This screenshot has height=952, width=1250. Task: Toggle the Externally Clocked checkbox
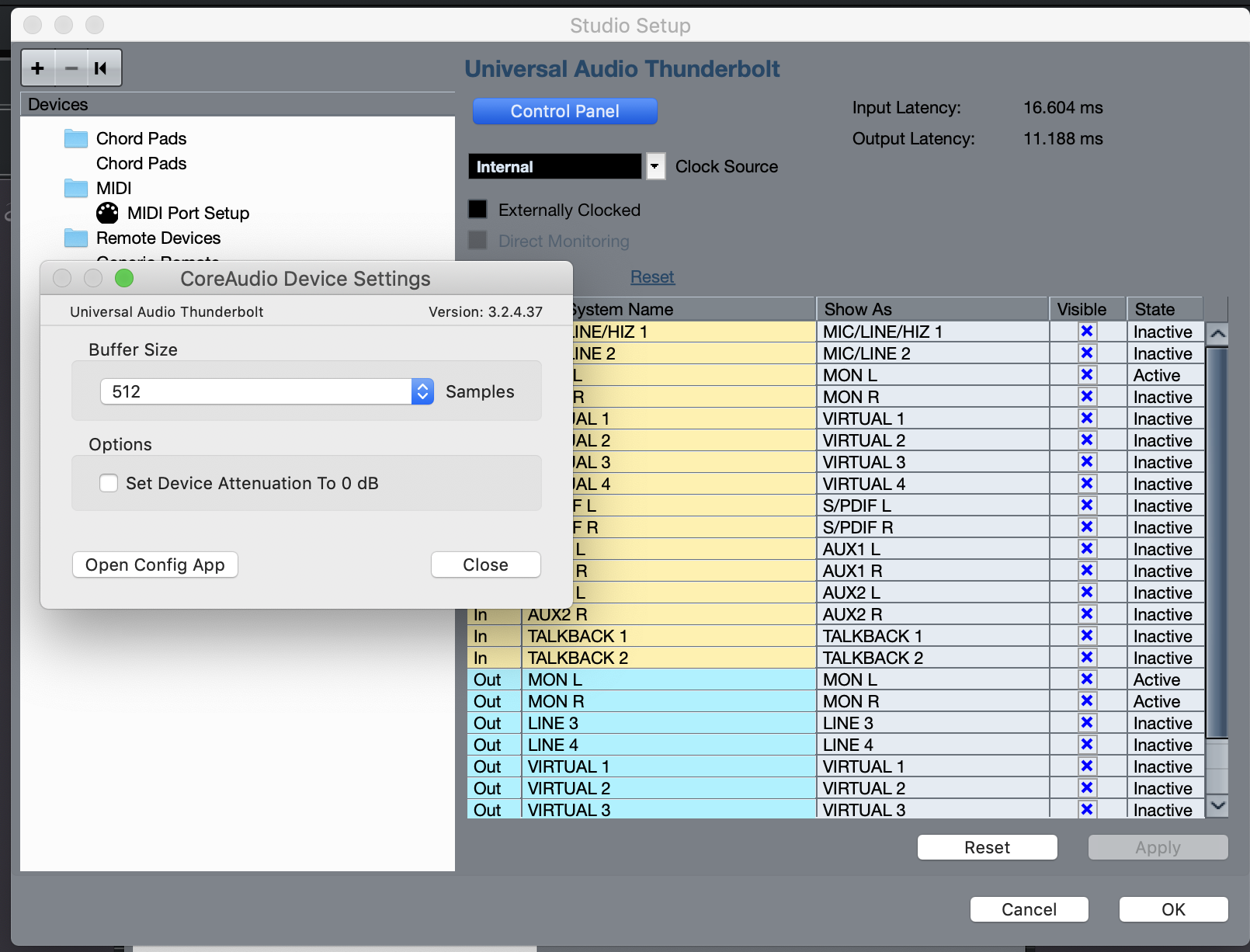(x=477, y=210)
